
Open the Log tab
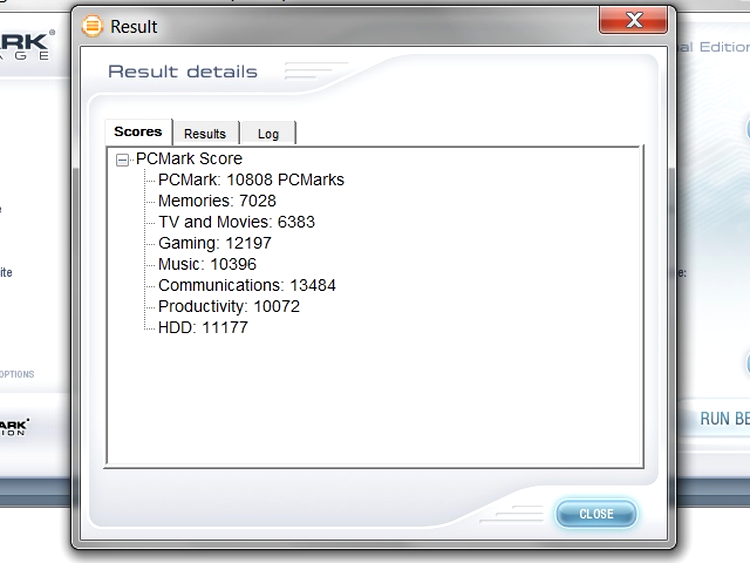pos(268,133)
